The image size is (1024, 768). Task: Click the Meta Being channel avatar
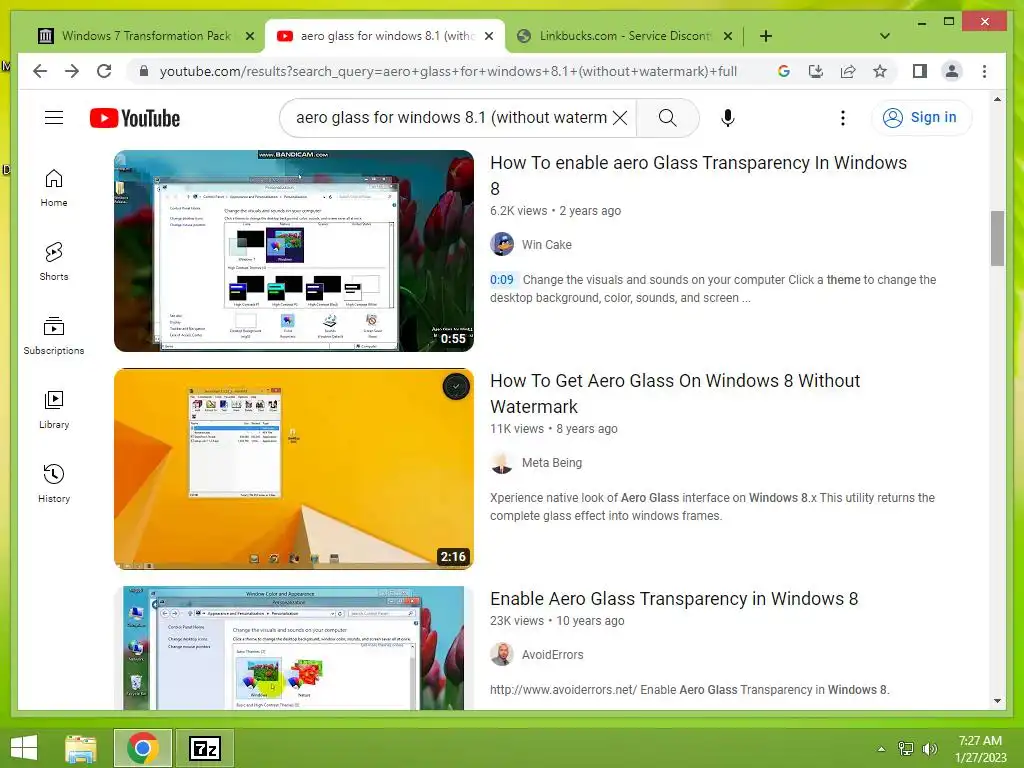[502, 462]
